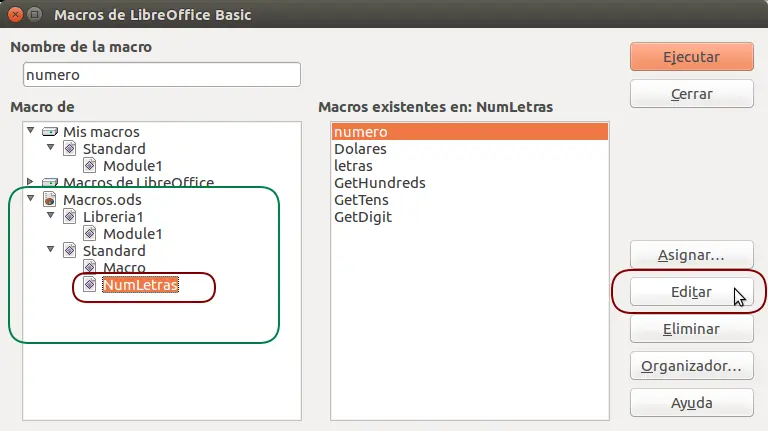Click the NumLetras module icon
768x431 pixels.
point(90,285)
